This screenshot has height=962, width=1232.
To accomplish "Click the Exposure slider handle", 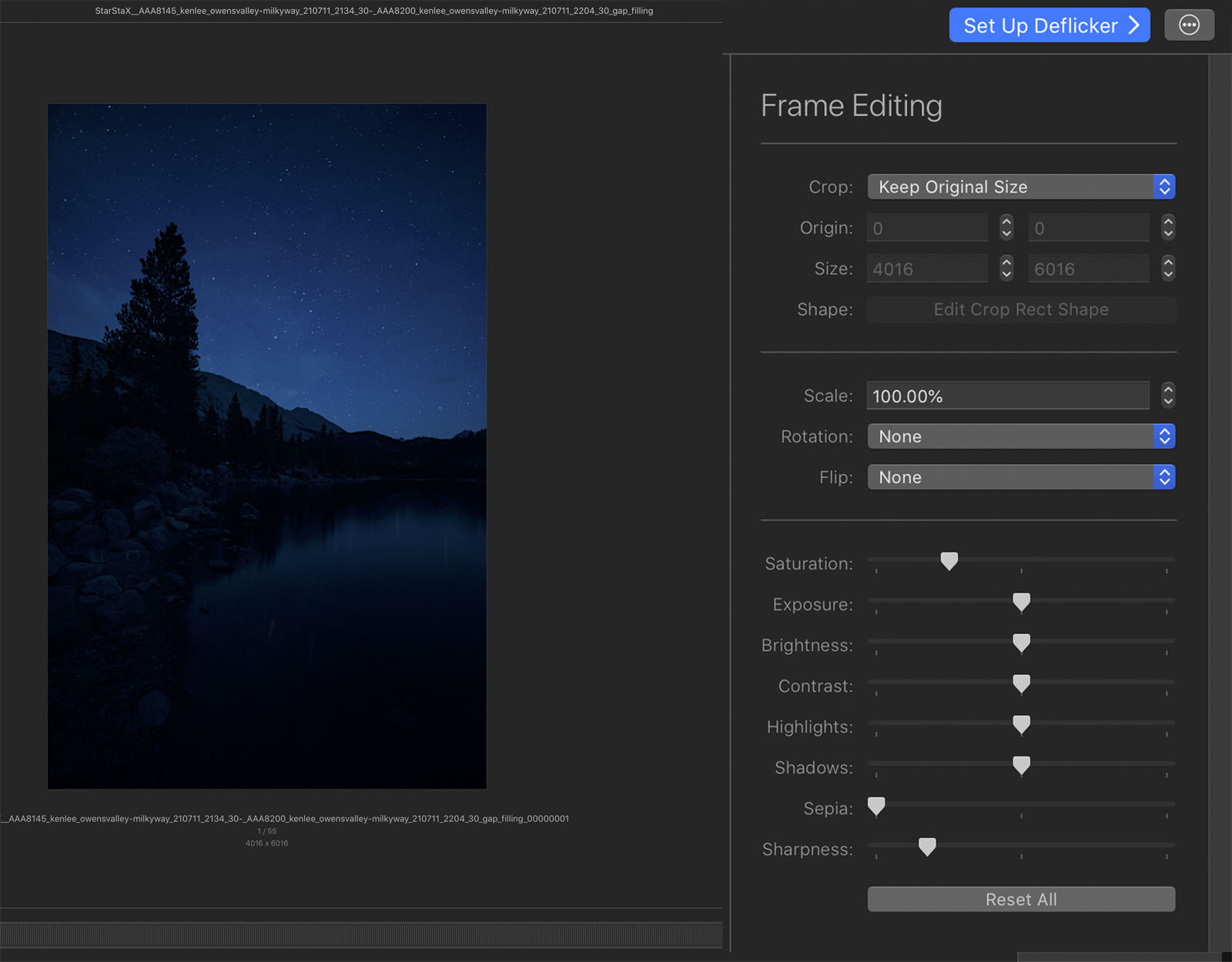I will (x=1021, y=602).
